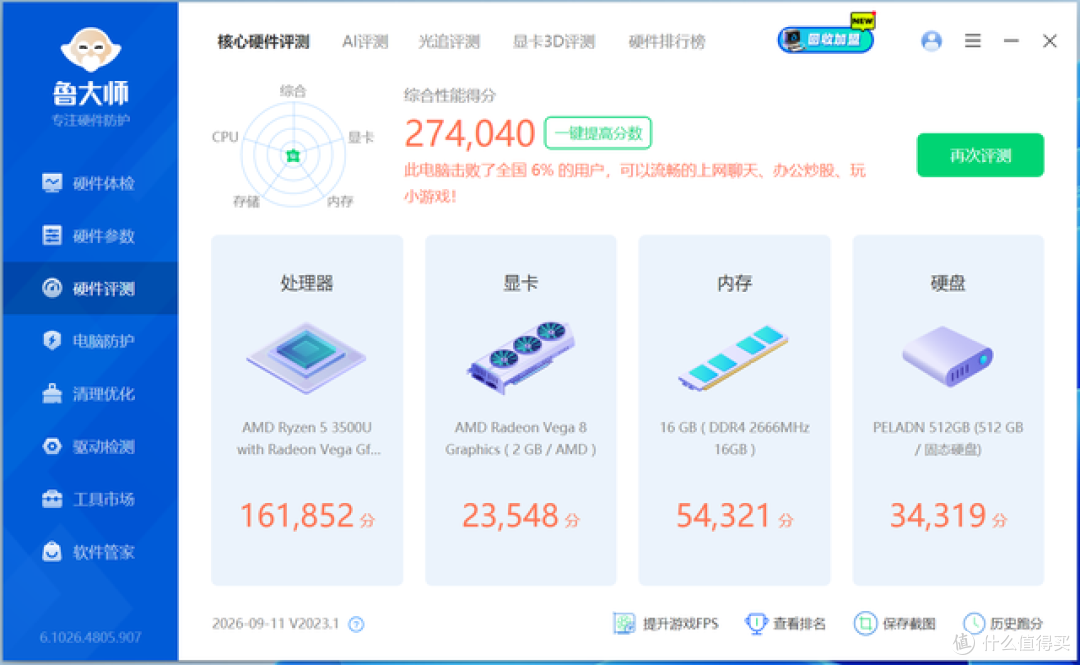Switch to the 显卡3D评测 tab

554,42
